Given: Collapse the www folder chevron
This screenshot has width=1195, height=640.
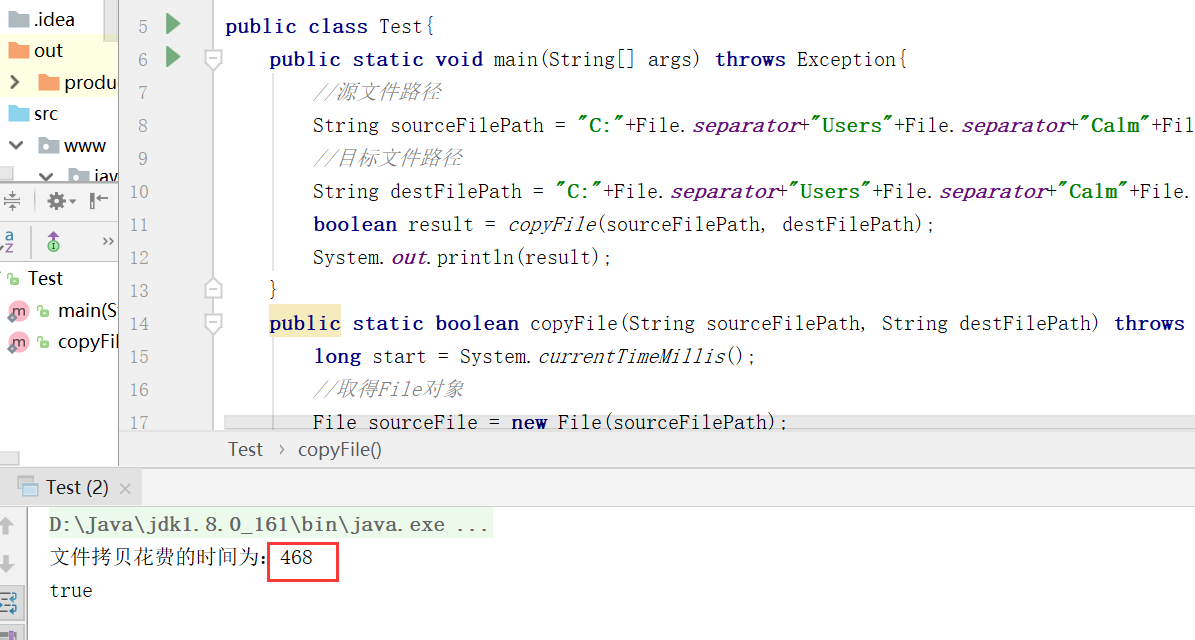Looking at the screenshot, I should (x=16, y=145).
